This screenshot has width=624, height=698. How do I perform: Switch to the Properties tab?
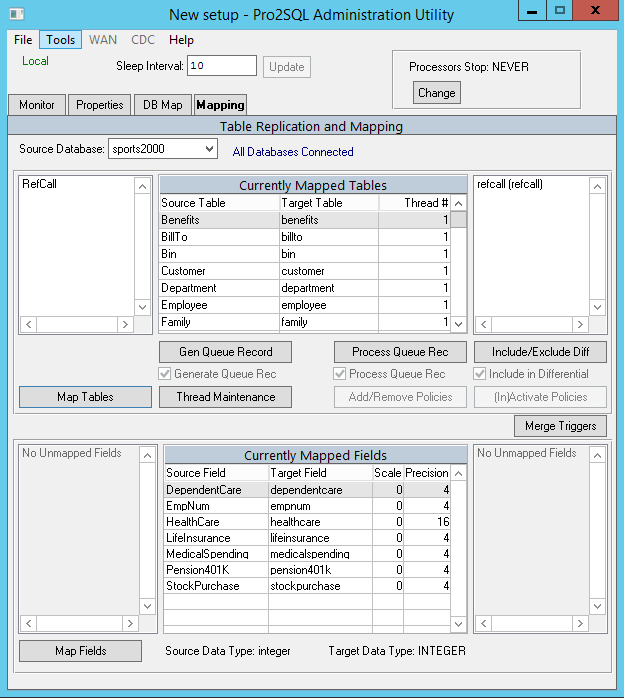pos(99,105)
